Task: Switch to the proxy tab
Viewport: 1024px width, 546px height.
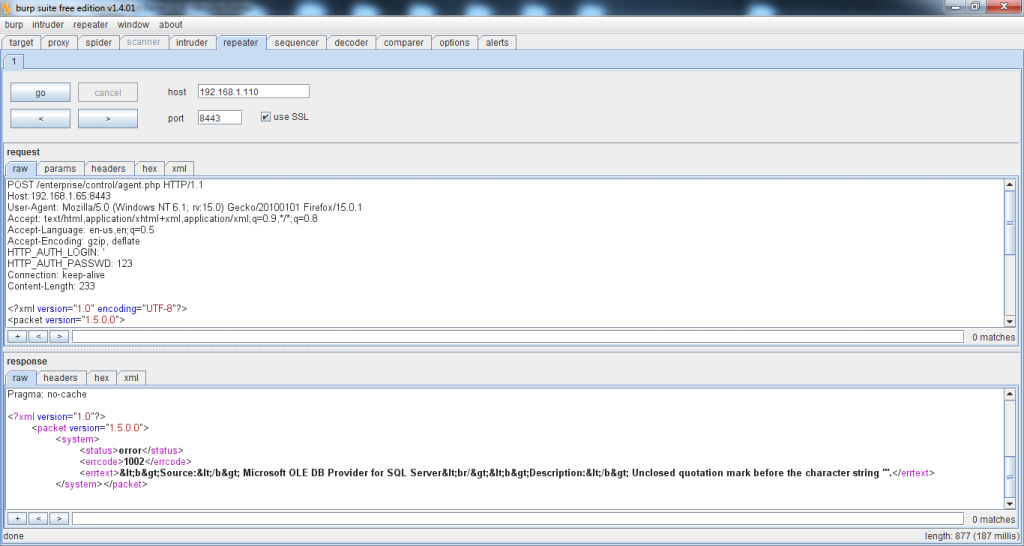Action: [x=58, y=42]
